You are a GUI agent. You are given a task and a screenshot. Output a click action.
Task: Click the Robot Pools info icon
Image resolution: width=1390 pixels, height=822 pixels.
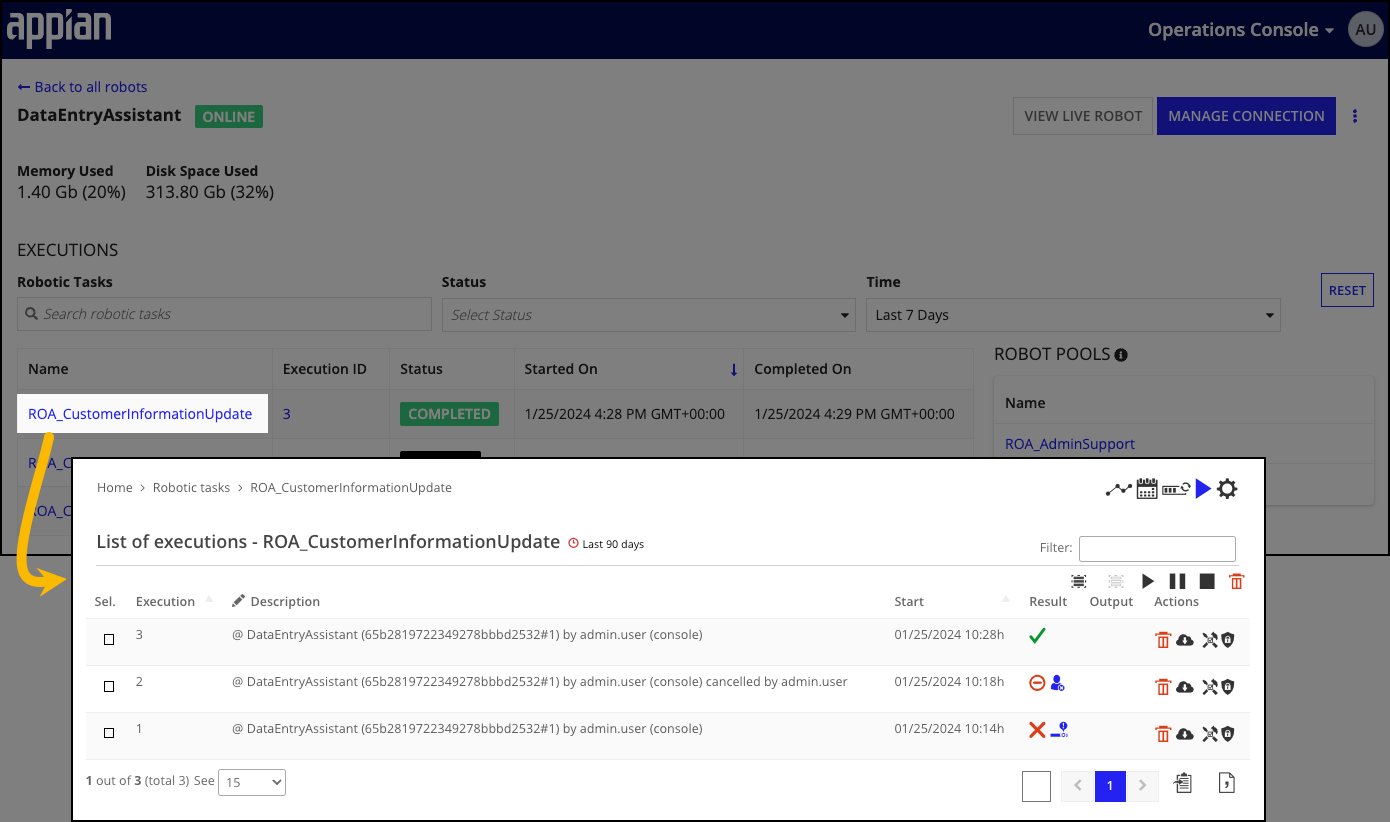click(1121, 355)
